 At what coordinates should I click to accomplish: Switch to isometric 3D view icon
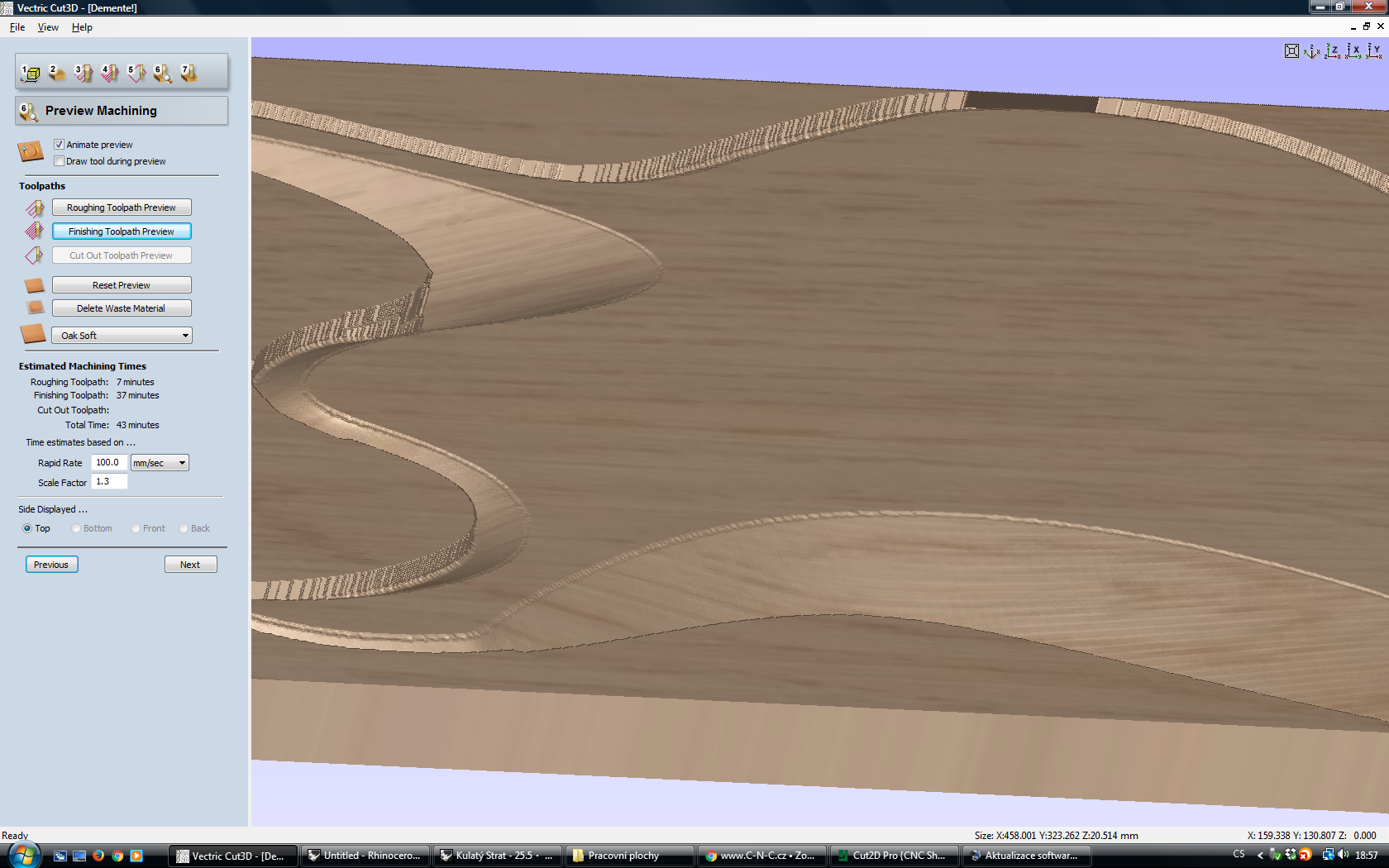(x=1311, y=51)
